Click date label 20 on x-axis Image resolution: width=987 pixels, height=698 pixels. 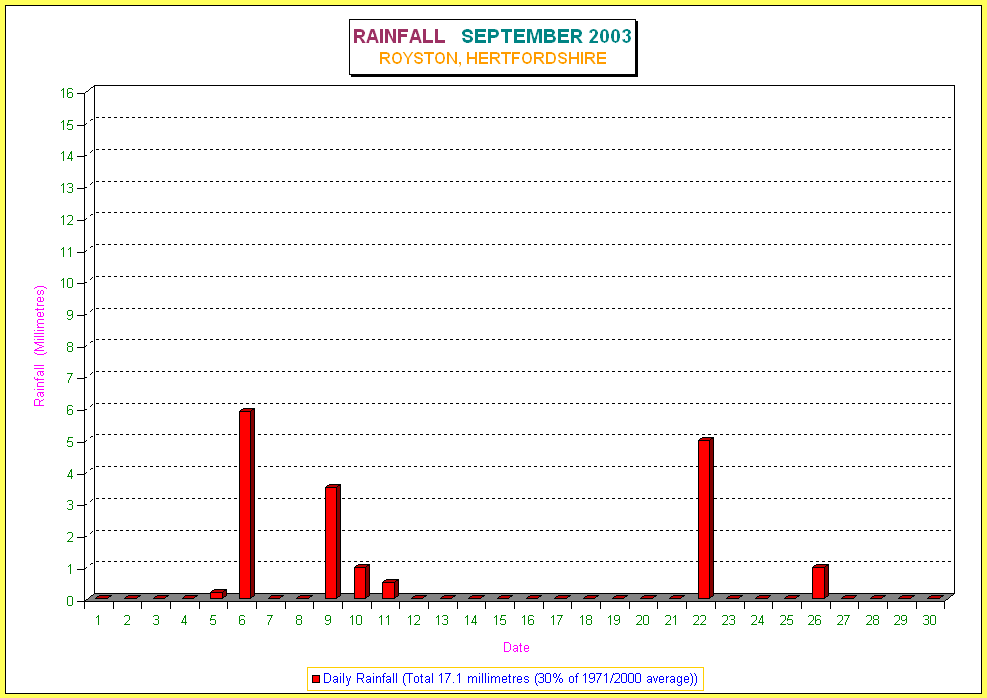(x=642, y=621)
